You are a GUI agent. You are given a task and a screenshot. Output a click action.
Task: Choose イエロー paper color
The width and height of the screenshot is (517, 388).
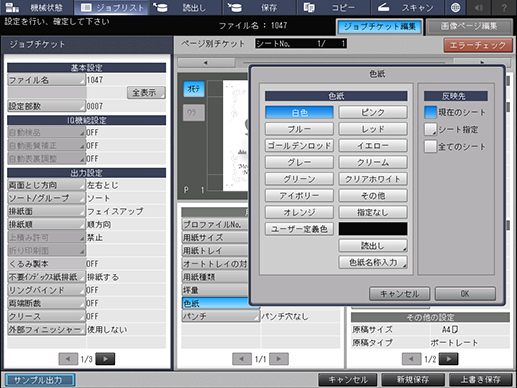(373, 146)
